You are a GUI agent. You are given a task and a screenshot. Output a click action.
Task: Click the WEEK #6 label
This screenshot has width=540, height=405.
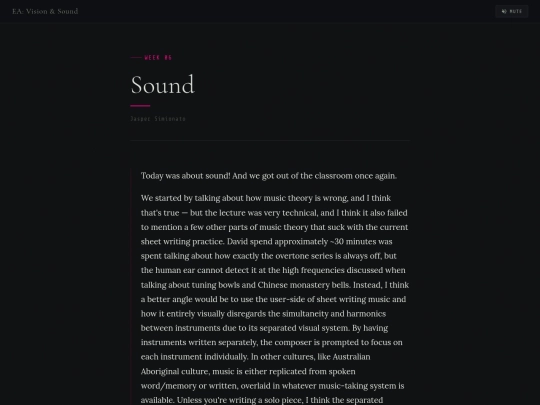[158, 58]
